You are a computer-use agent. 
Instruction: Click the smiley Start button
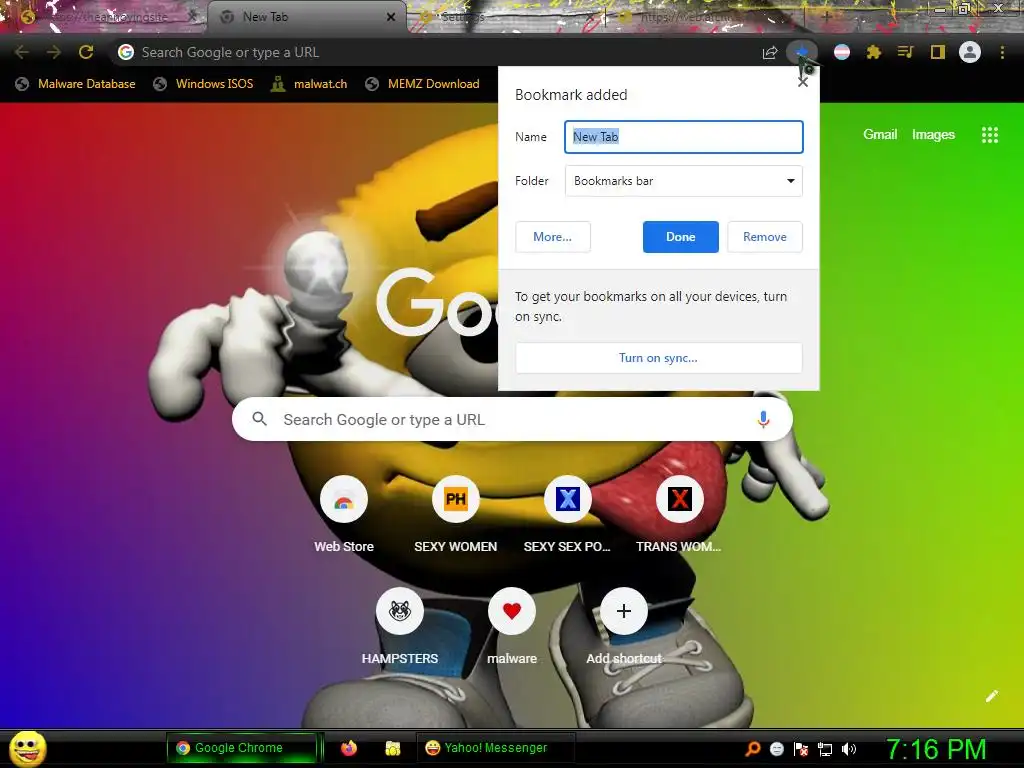pos(28,748)
